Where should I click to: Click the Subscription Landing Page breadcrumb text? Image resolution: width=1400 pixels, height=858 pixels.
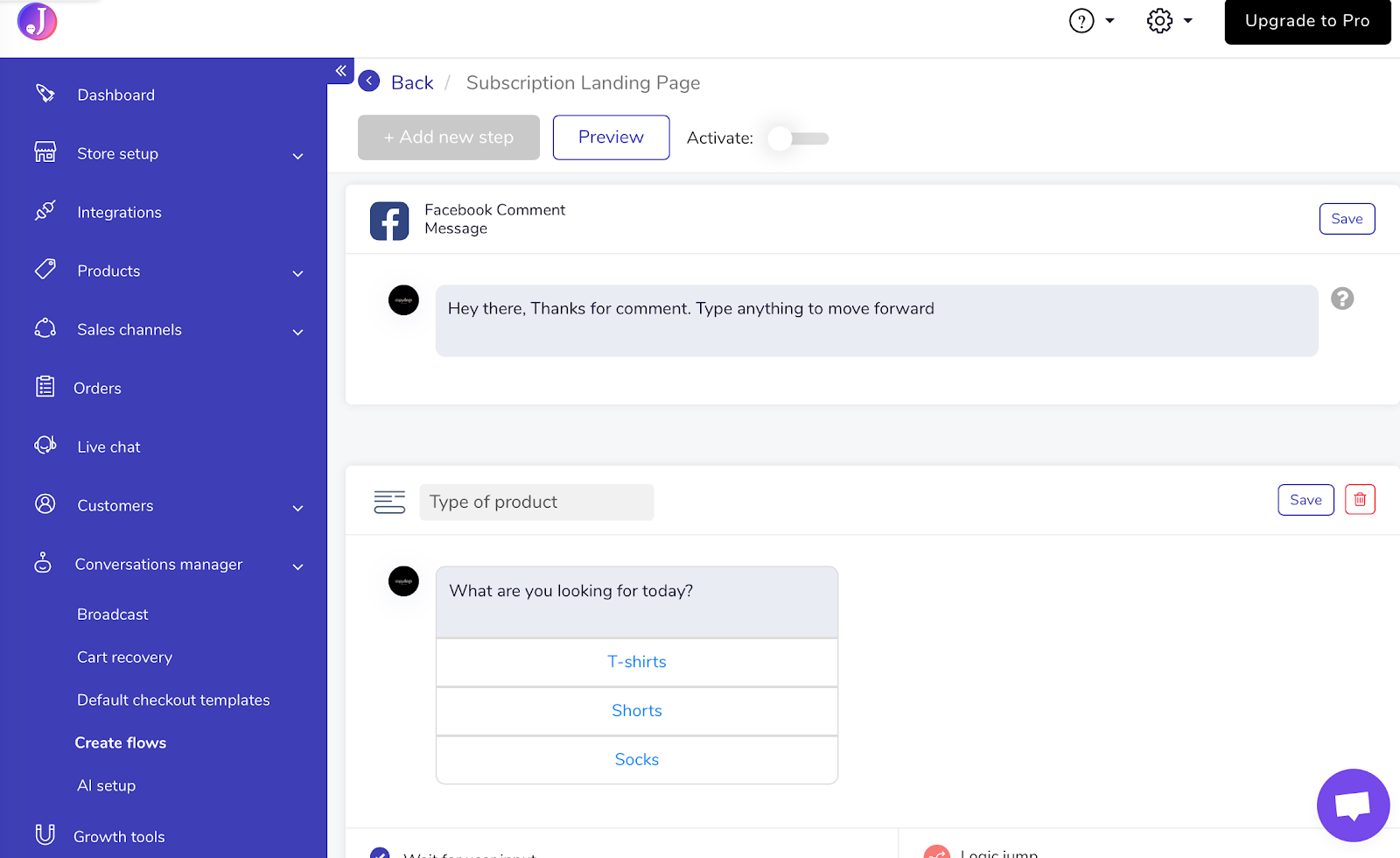(583, 82)
